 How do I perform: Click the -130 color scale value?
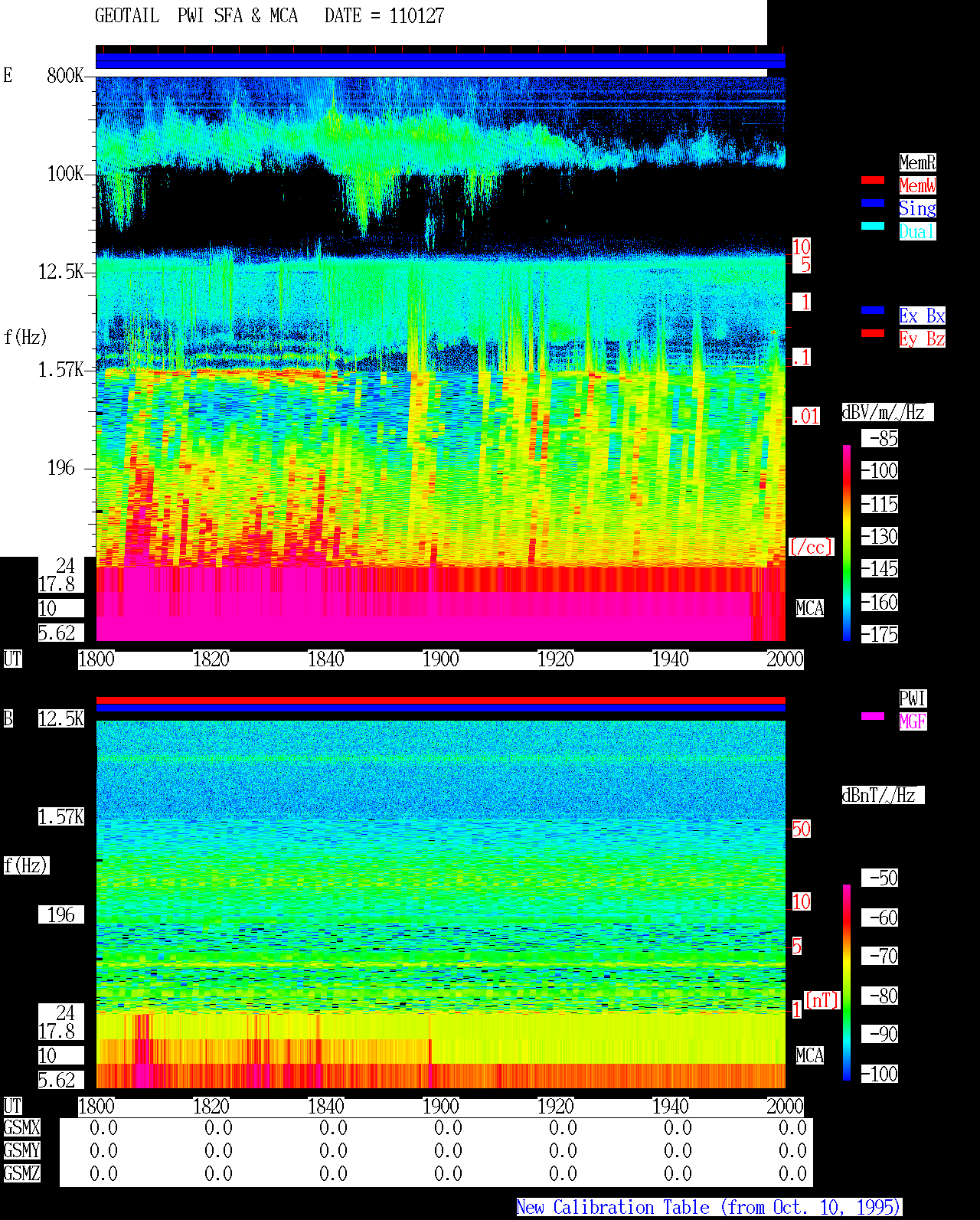[x=880, y=536]
